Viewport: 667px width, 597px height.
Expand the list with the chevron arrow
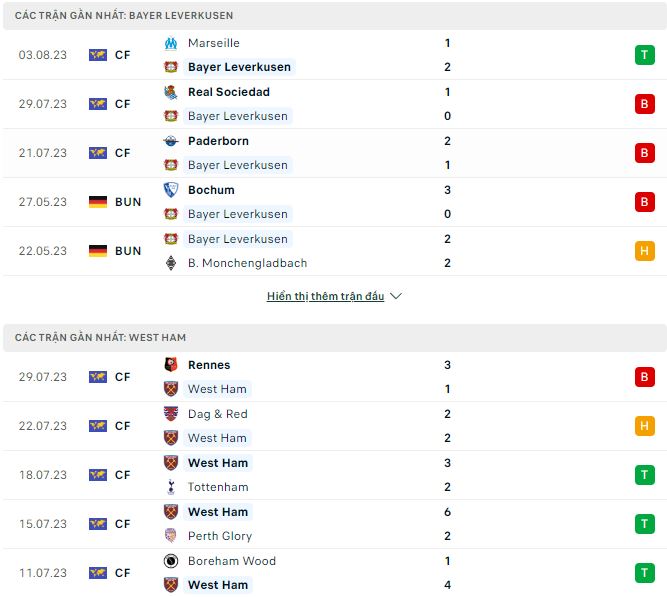[x=396, y=297]
